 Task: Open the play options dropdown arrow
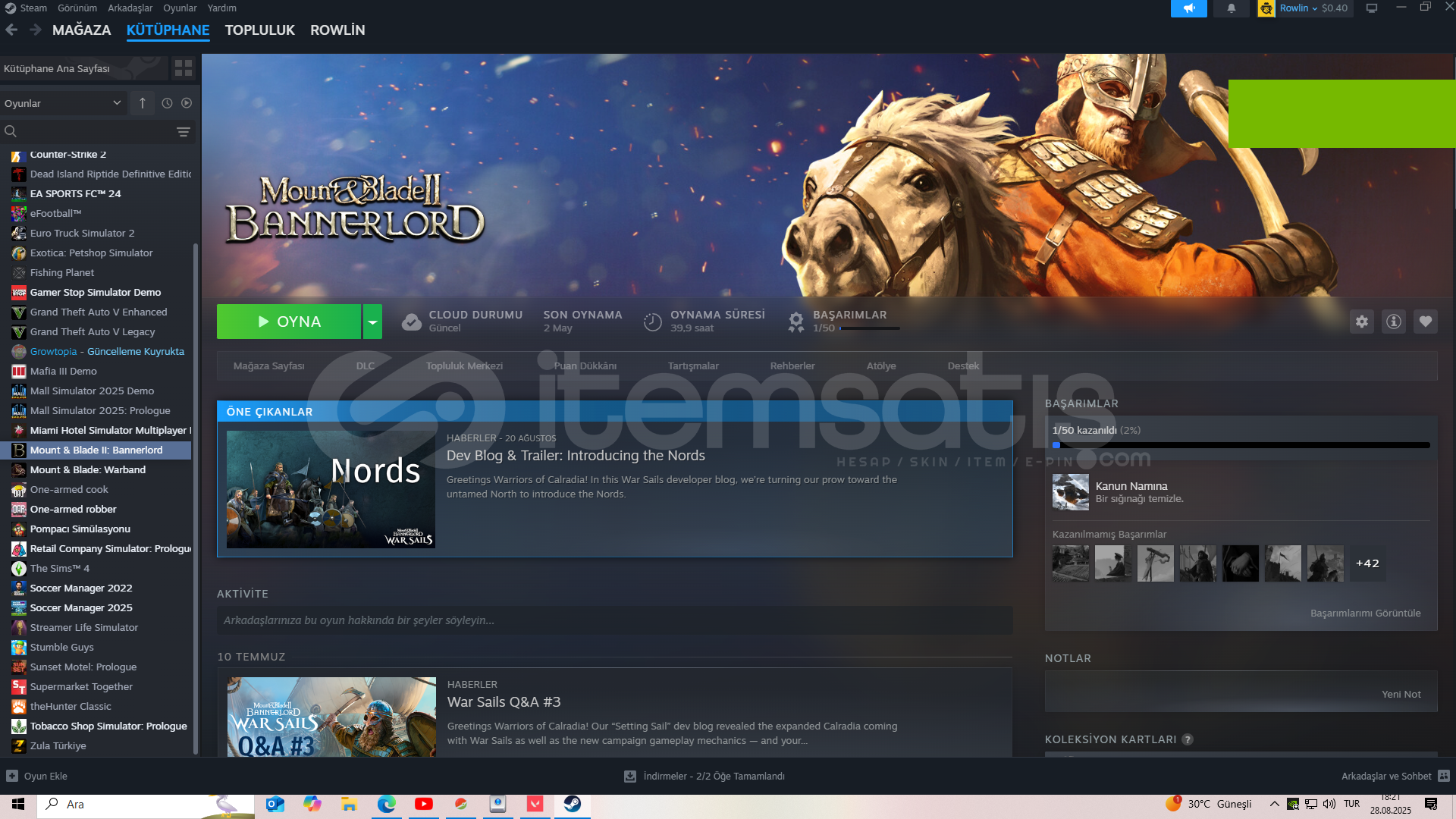coord(372,322)
